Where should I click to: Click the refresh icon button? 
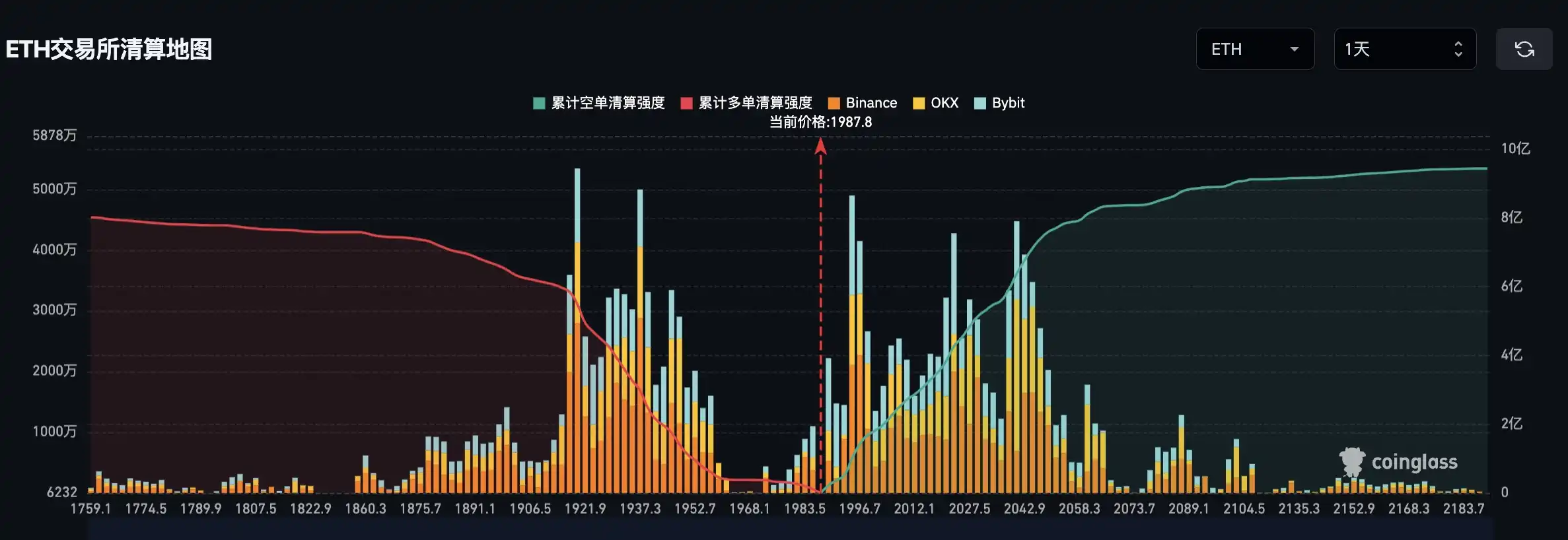click(1524, 49)
